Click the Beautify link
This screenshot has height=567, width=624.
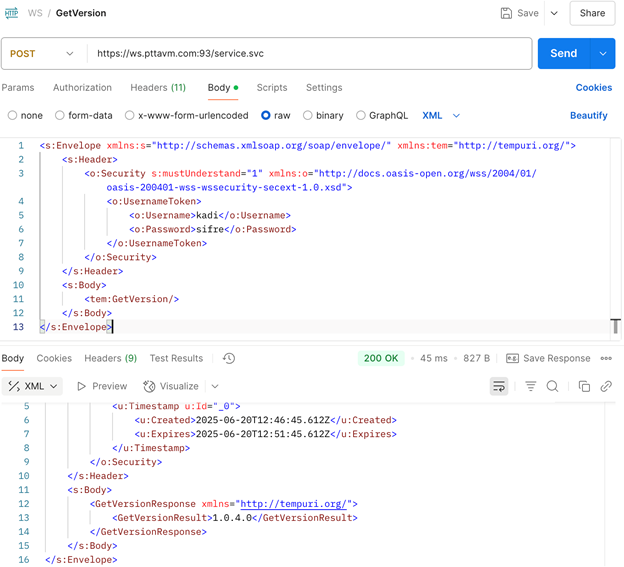[x=588, y=115]
